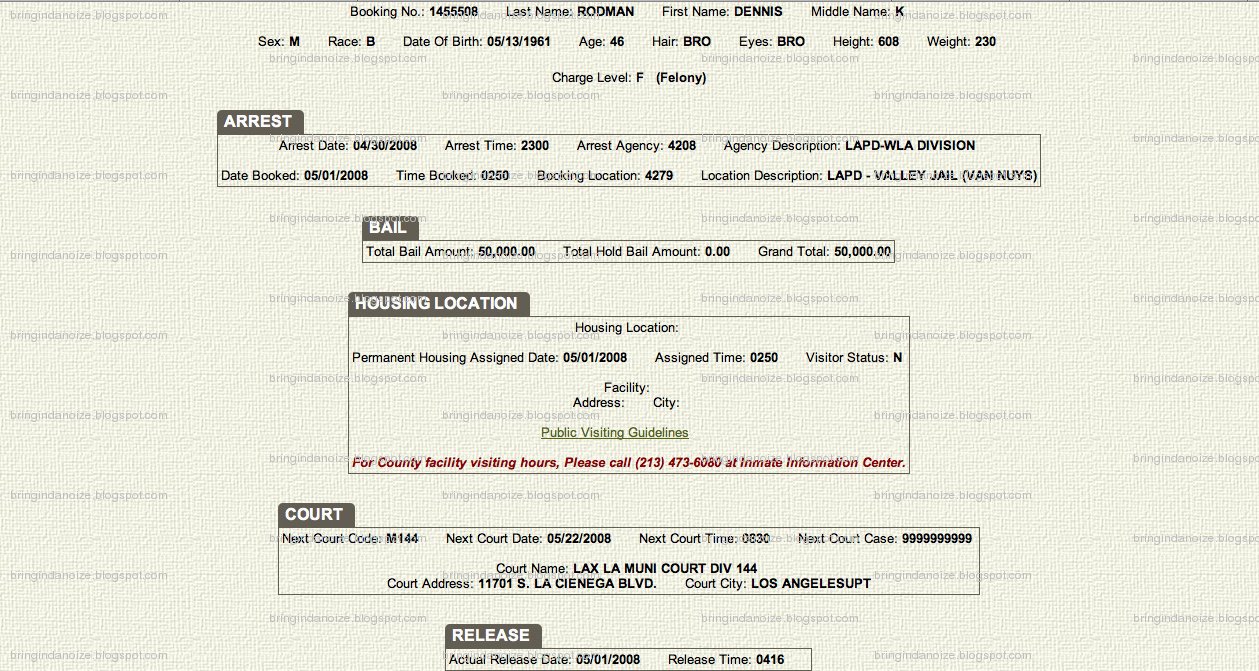
Task: Click the date booked 05/01/2008 value
Action: click(336, 176)
